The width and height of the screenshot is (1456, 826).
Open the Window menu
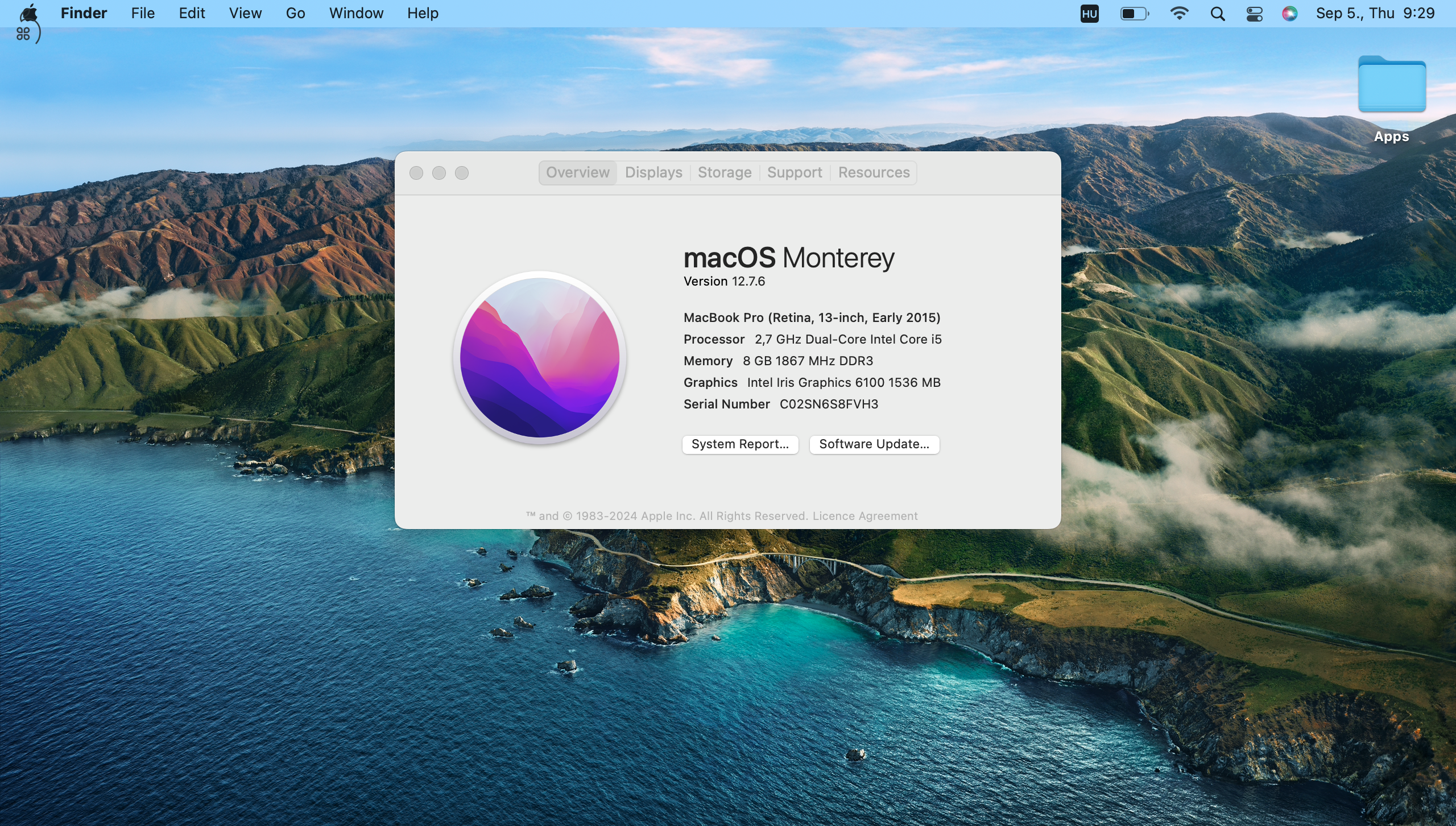356,12
